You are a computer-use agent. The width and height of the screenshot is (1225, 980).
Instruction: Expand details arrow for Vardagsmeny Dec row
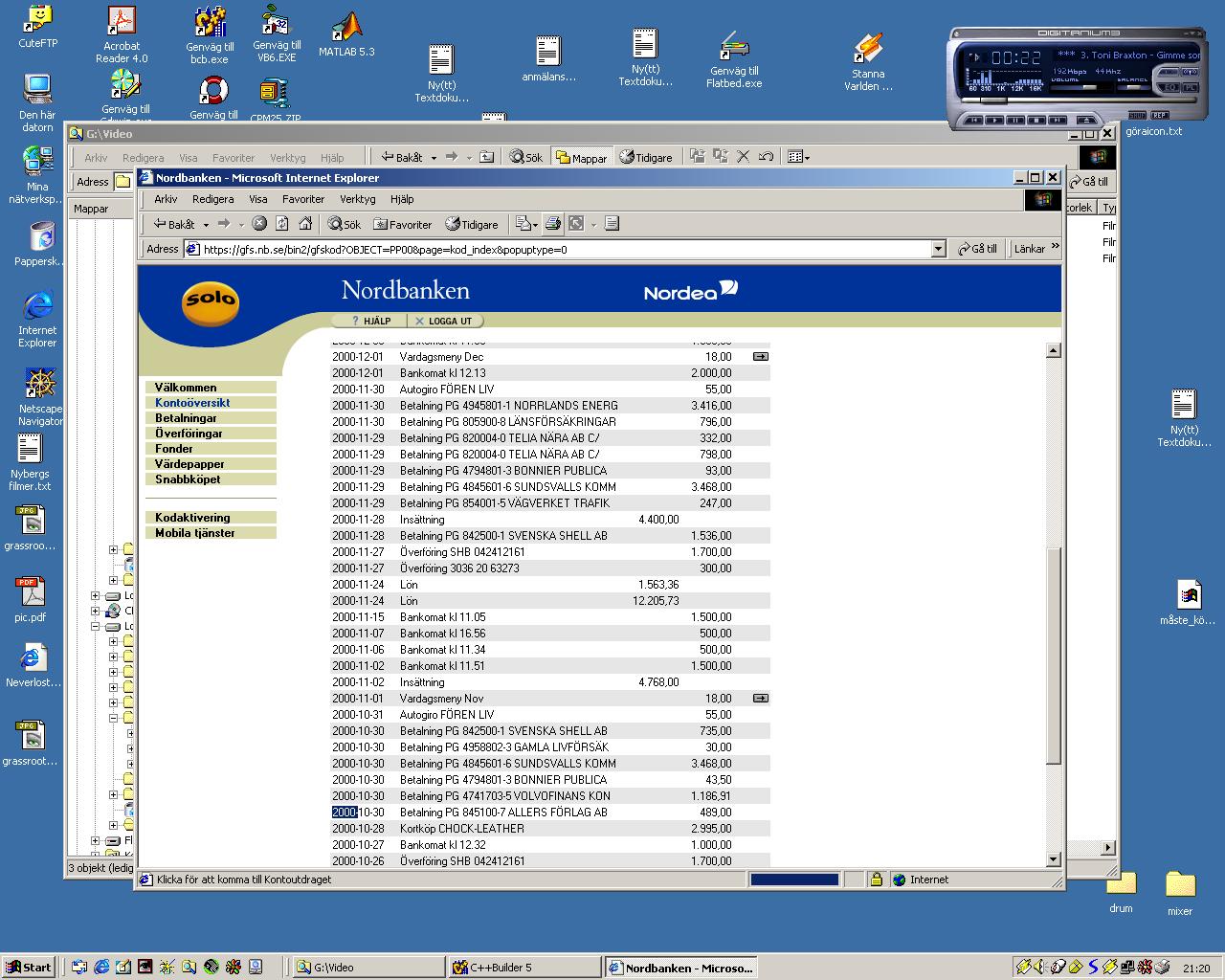761,356
